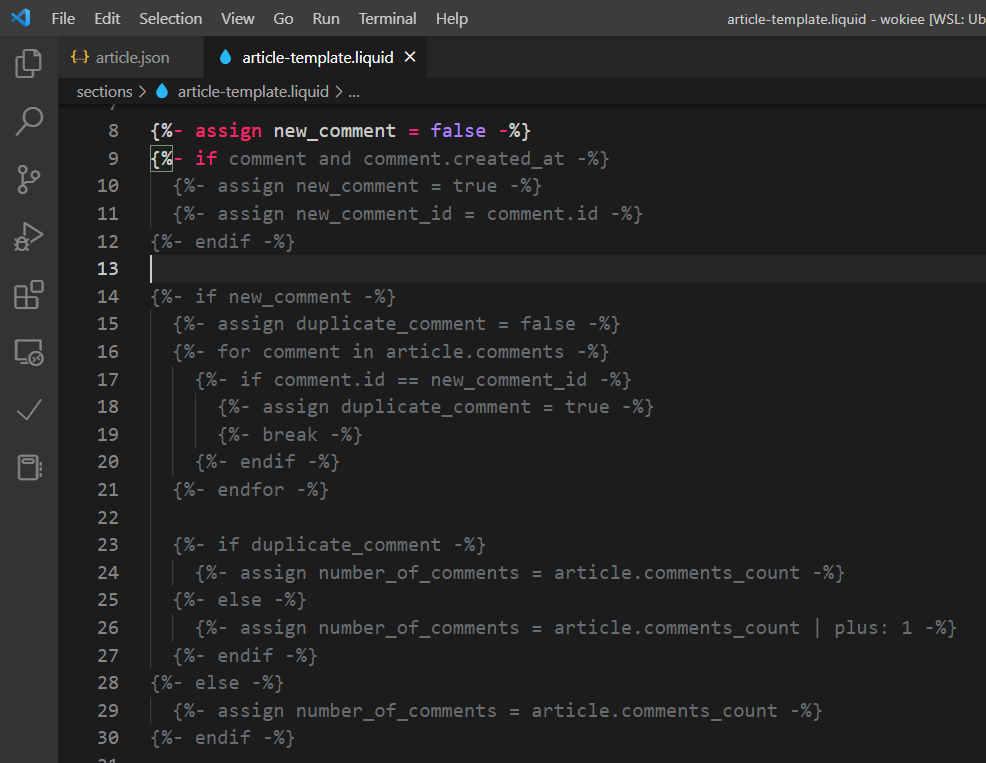Viewport: 986px width, 763px height.
Task: Click line number 13 in the gutter
Action: pos(108,269)
